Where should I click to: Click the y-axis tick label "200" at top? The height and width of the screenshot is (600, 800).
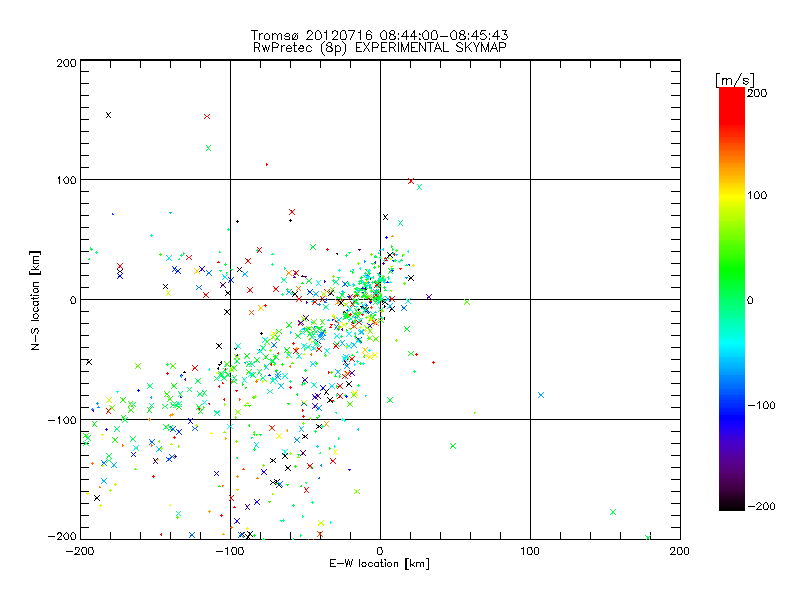(66, 63)
